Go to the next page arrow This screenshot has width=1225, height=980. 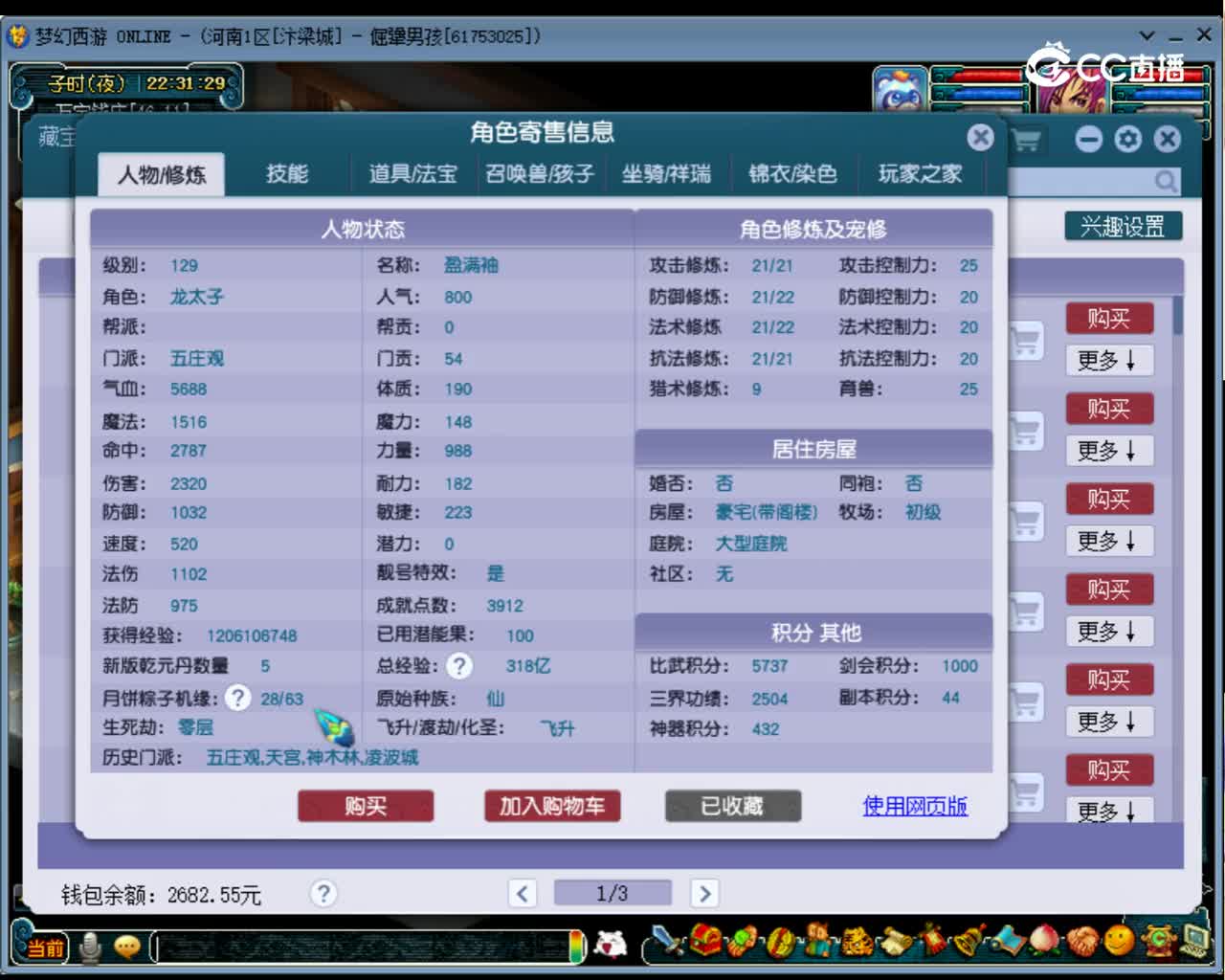[705, 894]
